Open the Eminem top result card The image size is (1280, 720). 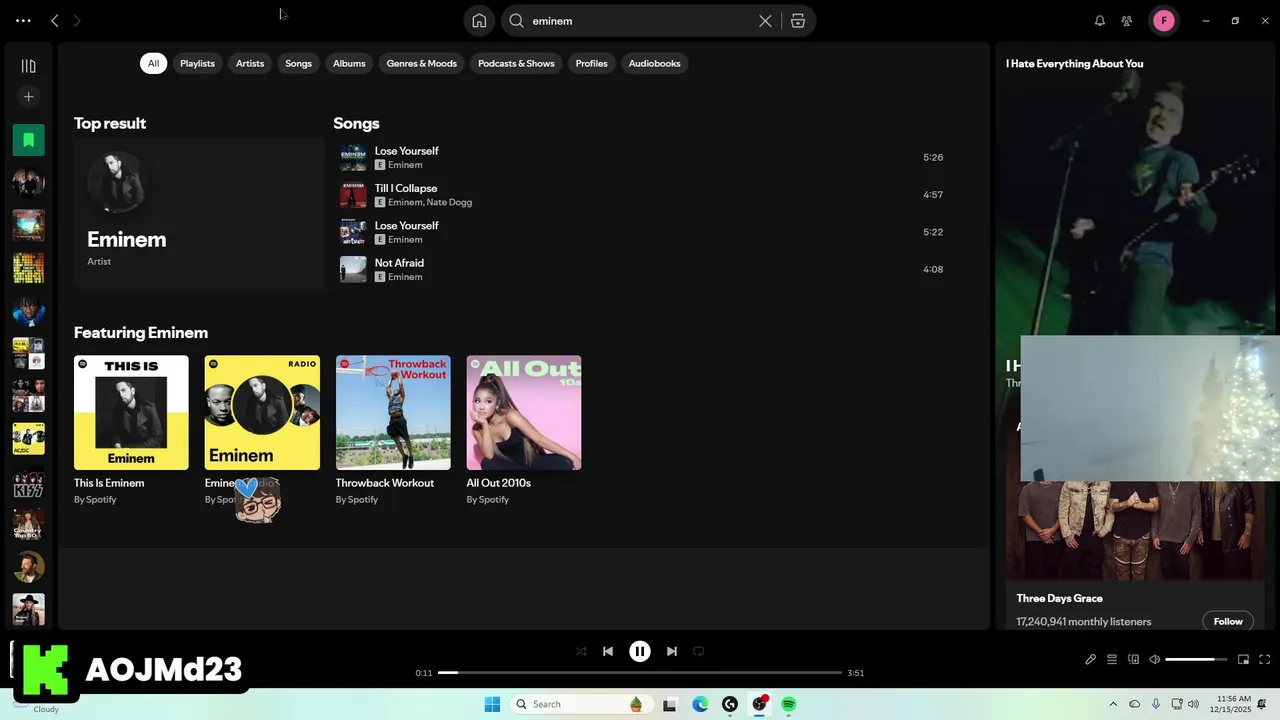click(199, 213)
